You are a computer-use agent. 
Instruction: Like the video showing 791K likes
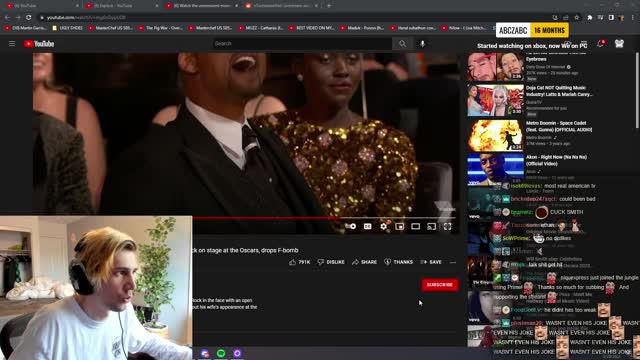click(x=300, y=262)
